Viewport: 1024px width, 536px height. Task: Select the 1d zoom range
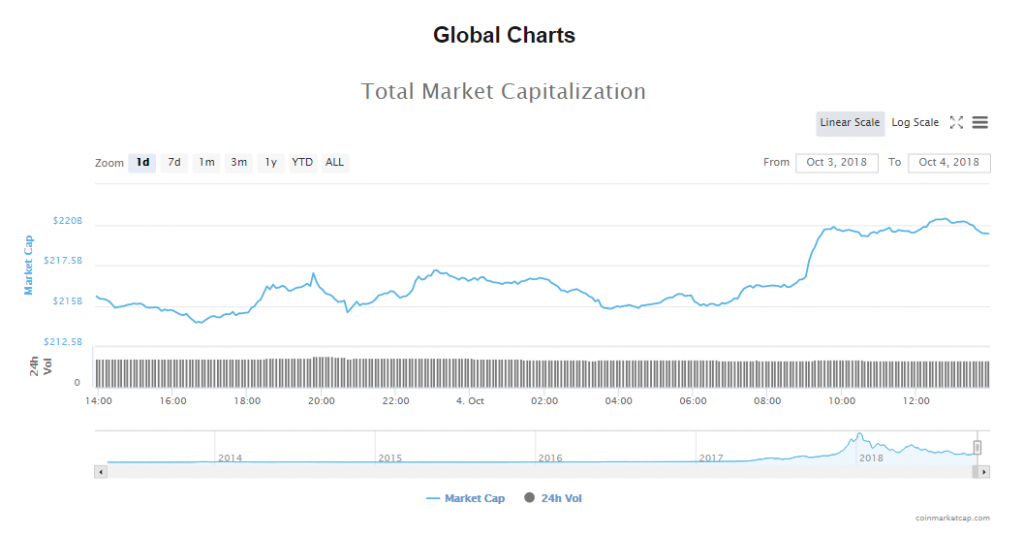[x=143, y=162]
